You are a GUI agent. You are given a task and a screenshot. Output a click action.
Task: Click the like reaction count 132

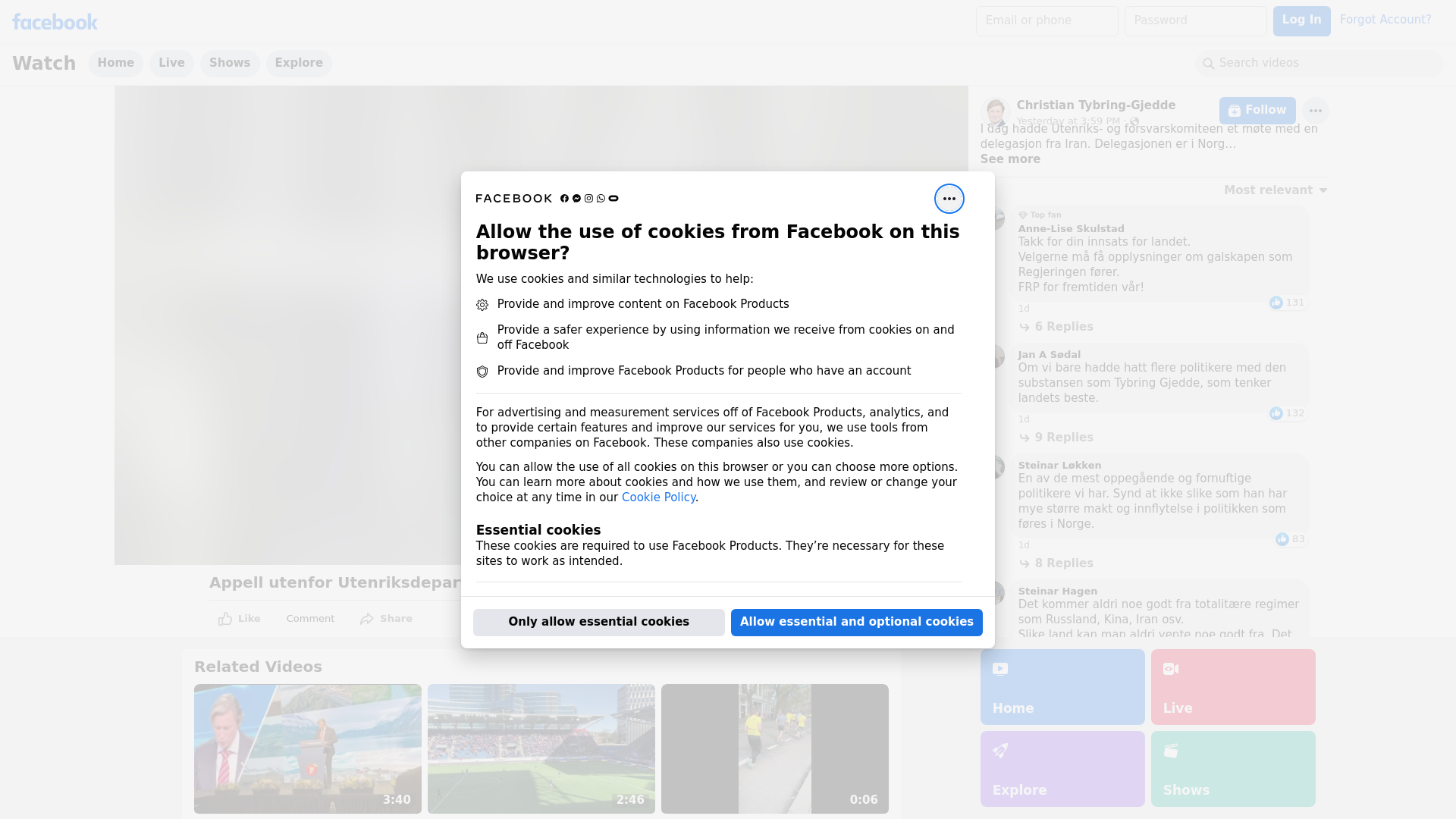(x=1287, y=413)
